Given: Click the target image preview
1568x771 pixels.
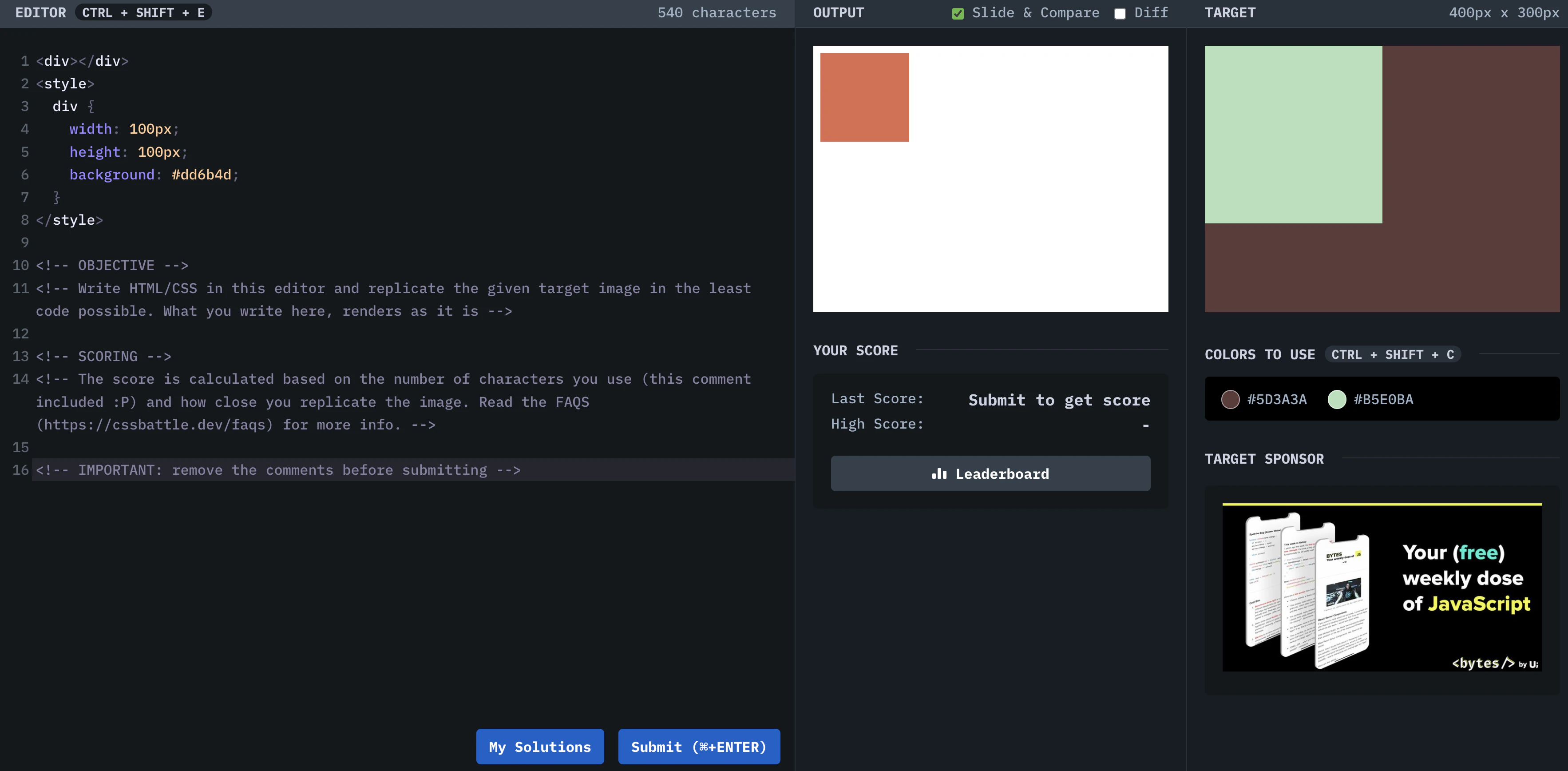Looking at the screenshot, I should (1382, 179).
